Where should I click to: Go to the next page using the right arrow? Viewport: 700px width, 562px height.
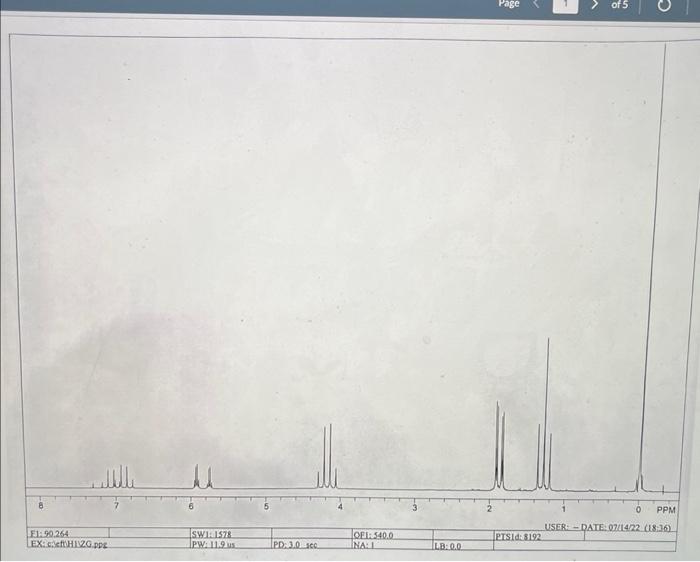click(595, 5)
